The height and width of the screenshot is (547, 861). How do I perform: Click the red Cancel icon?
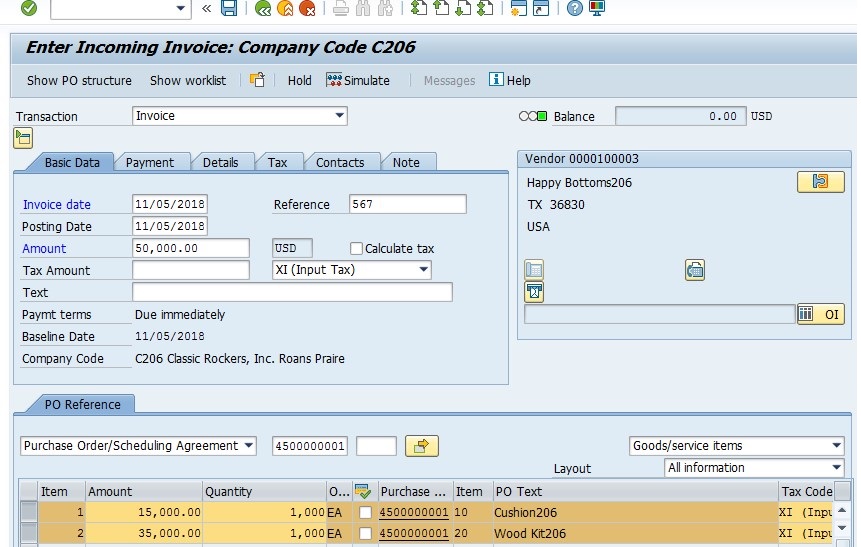click(307, 9)
